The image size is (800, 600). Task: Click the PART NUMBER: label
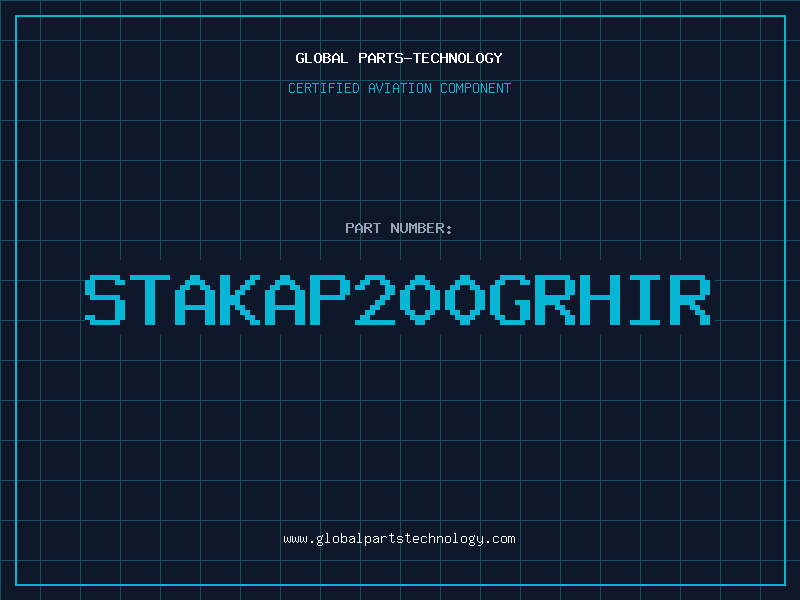tap(398, 228)
